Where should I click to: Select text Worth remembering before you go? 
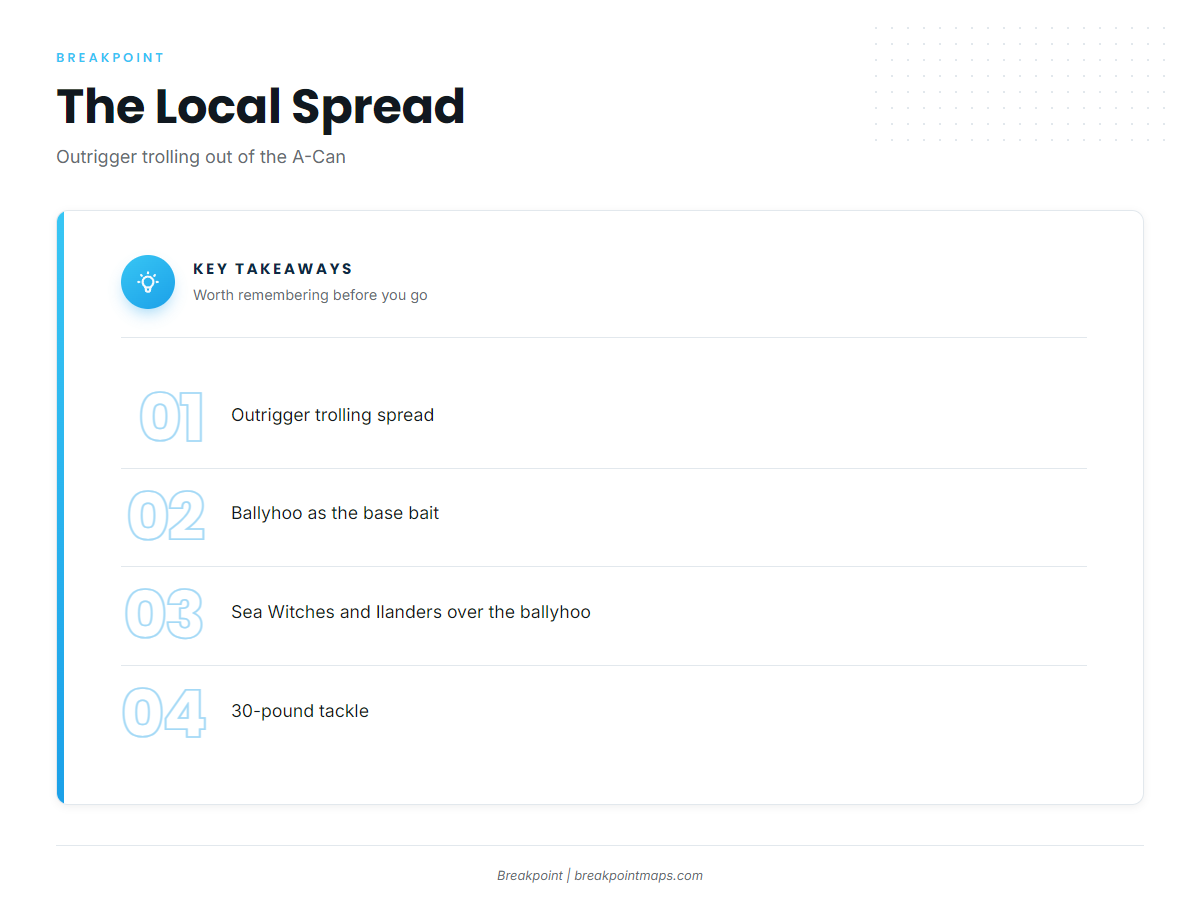(x=310, y=295)
